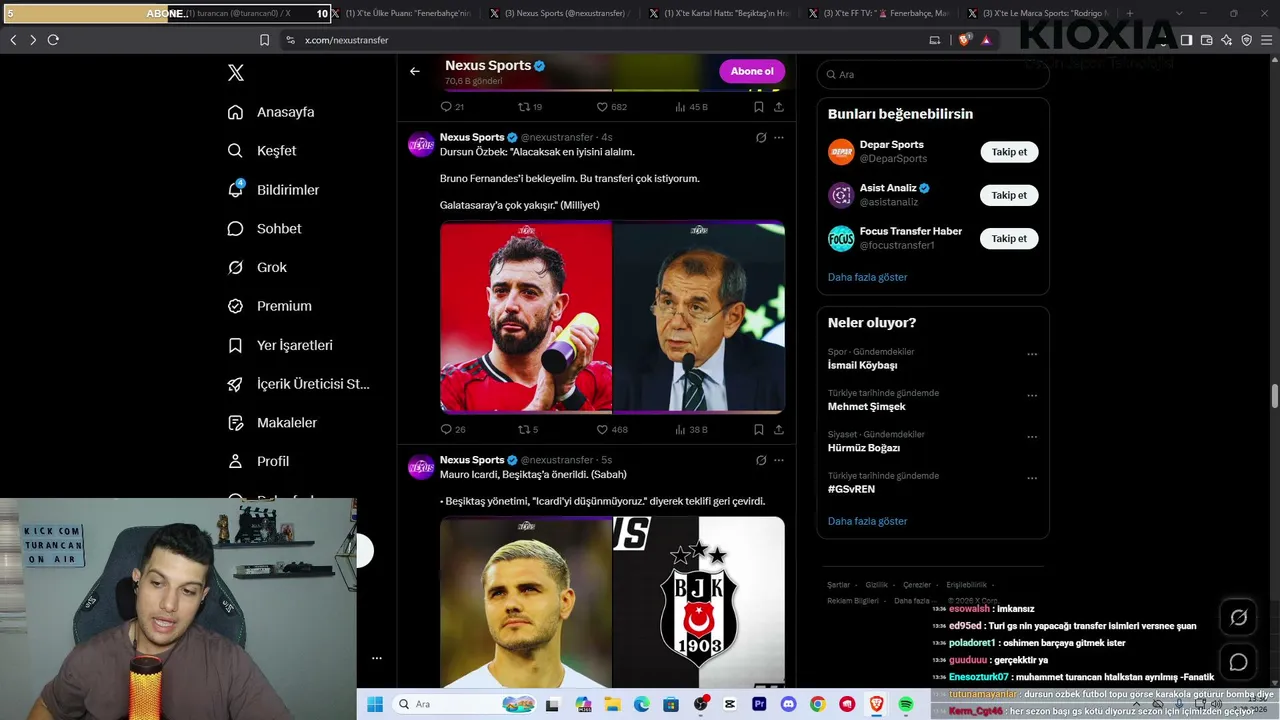Repost the Dursun Özbek post
Image resolution: width=1280 pixels, height=720 pixels.
[528, 430]
